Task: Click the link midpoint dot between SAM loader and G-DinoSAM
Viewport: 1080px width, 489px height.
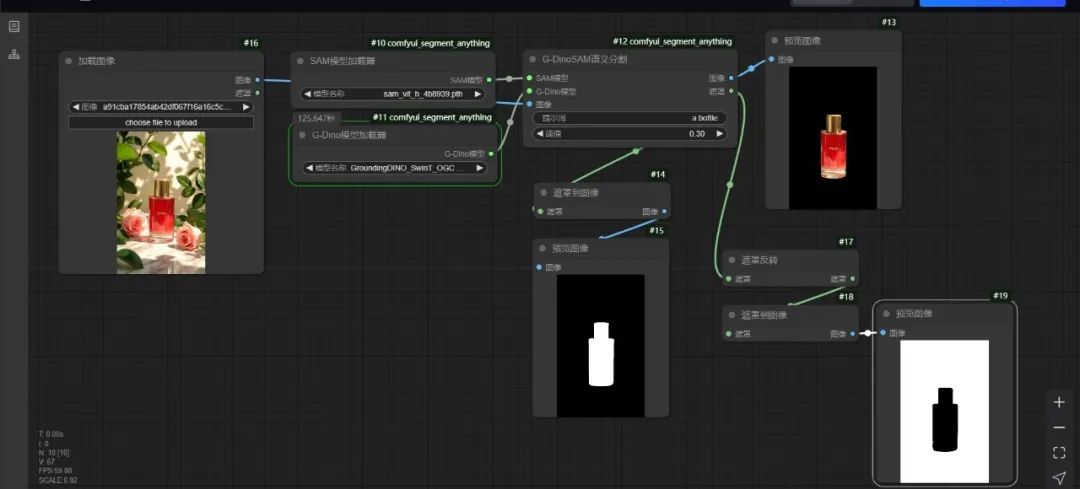Action: pos(509,79)
